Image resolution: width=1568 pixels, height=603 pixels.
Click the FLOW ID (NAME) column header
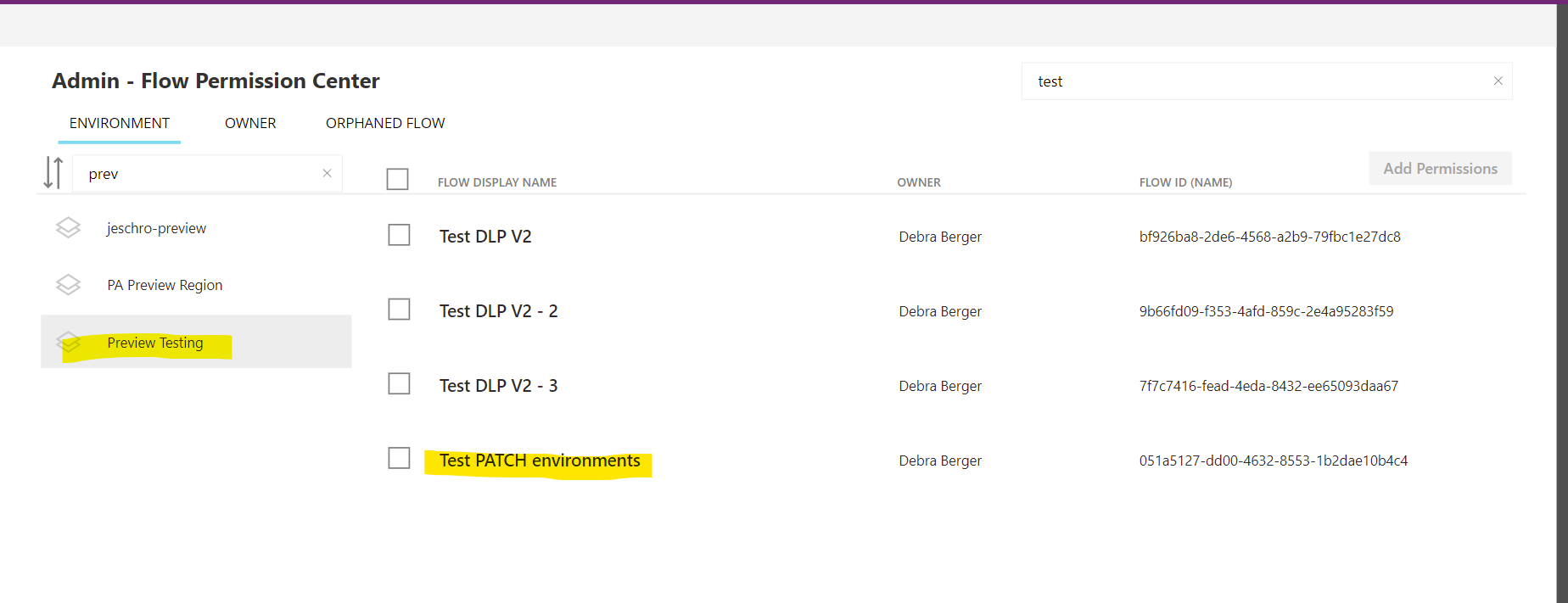(1185, 182)
